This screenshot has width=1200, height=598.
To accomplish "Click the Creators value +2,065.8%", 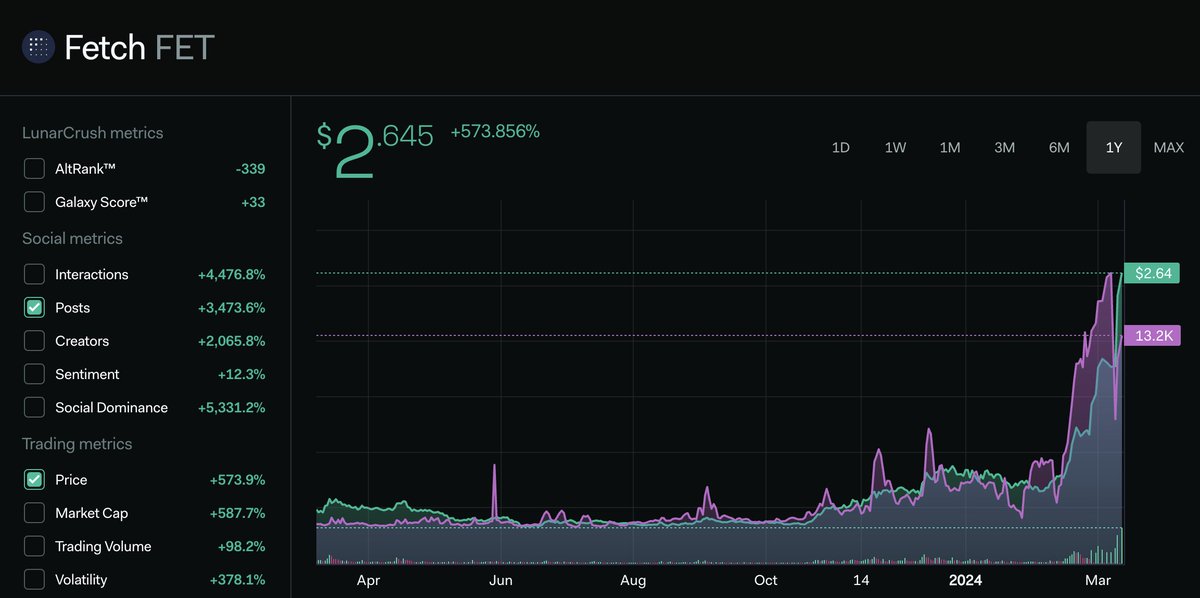I will tap(231, 341).
